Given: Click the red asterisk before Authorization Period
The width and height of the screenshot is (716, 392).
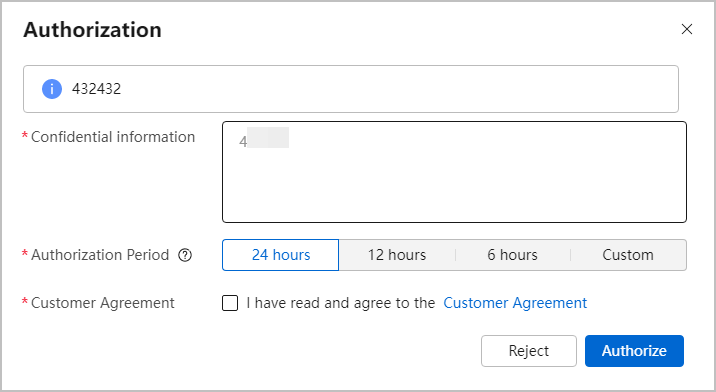Looking at the screenshot, I should [x=25, y=253].
